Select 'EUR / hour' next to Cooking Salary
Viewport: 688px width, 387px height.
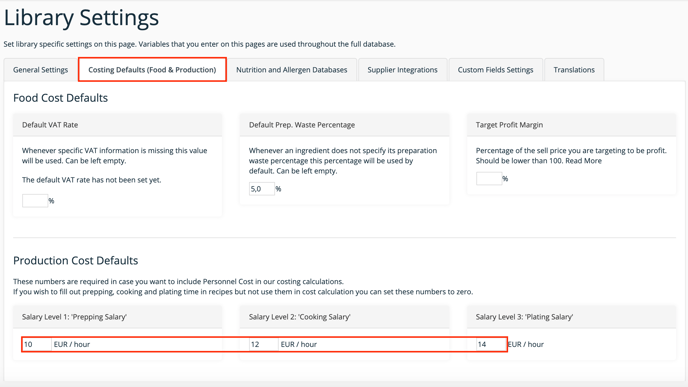[299, 344]
